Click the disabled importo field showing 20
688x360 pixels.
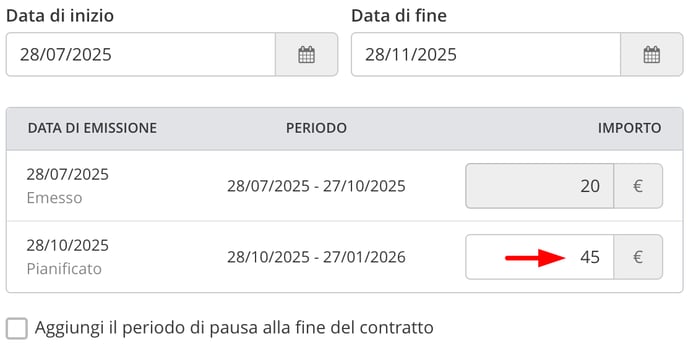click(539, 186)
